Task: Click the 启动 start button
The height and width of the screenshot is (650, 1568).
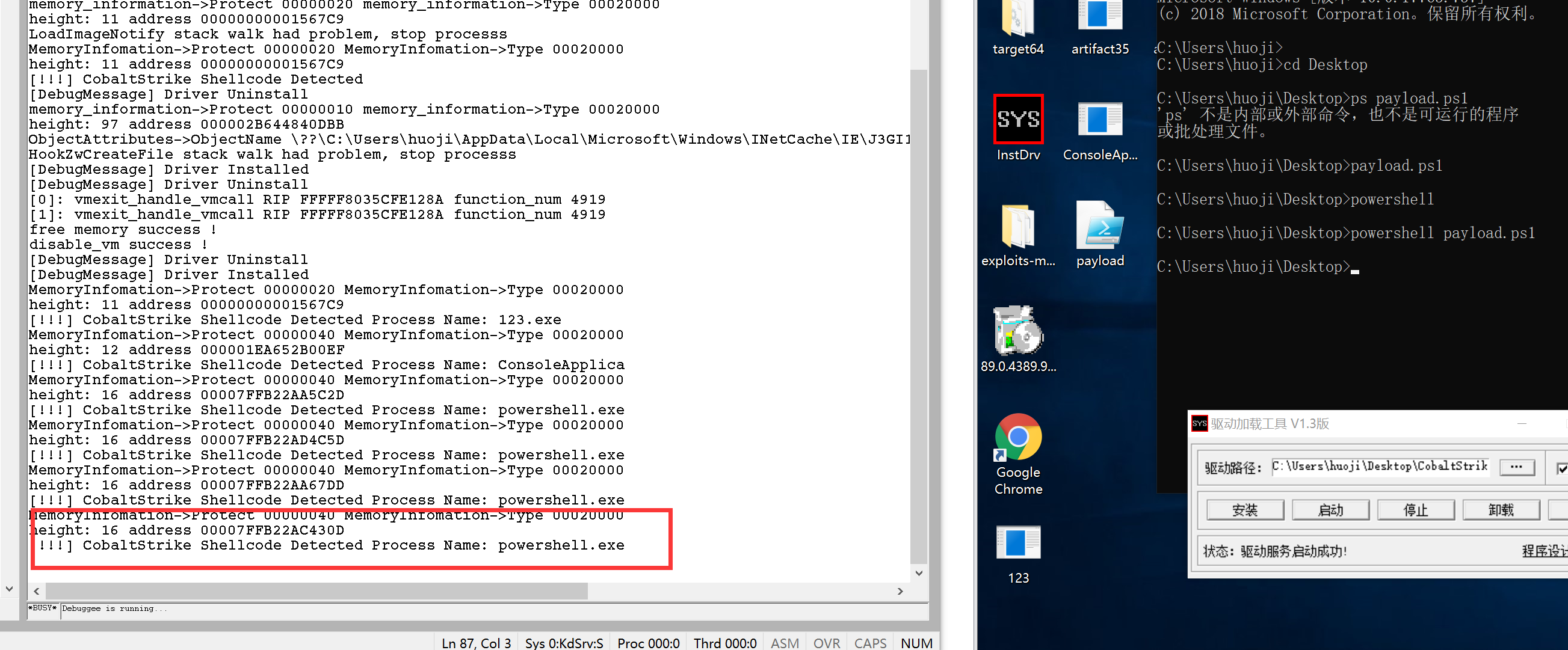Action: point(1330,510)
